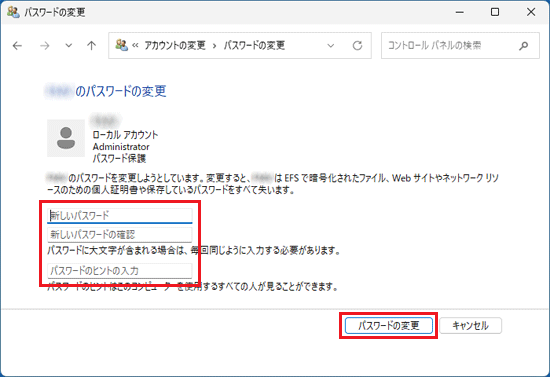Click the 新しいパスワード field

[120, 215]
